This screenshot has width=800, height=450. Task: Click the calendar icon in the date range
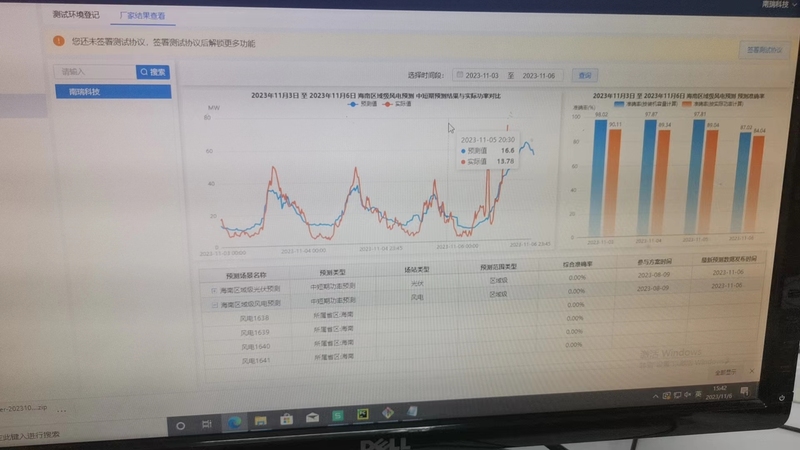tap(460, 74)
